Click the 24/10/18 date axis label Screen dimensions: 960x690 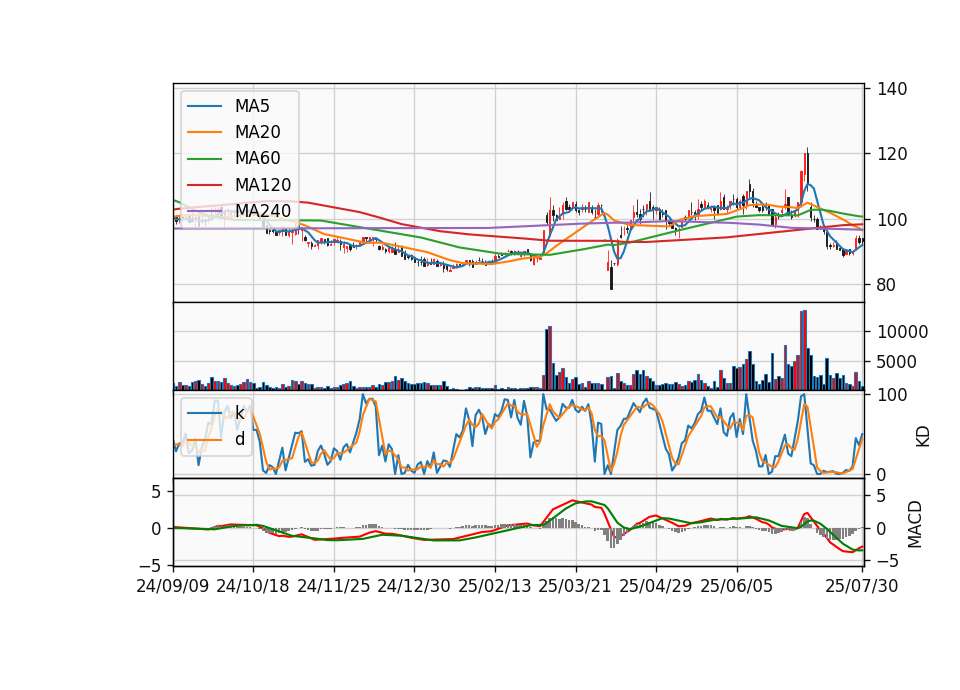tap(253, 586)
